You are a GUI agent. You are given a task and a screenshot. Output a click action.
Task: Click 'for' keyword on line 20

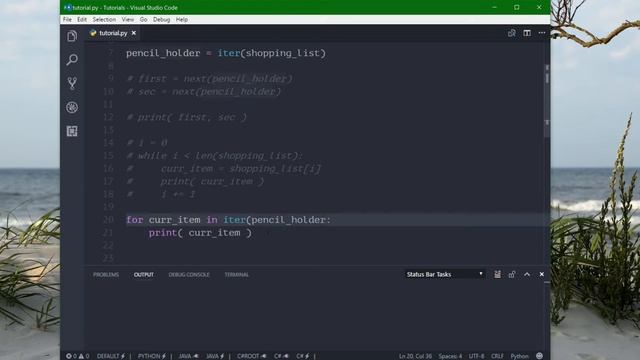click(x=135, y=220)
